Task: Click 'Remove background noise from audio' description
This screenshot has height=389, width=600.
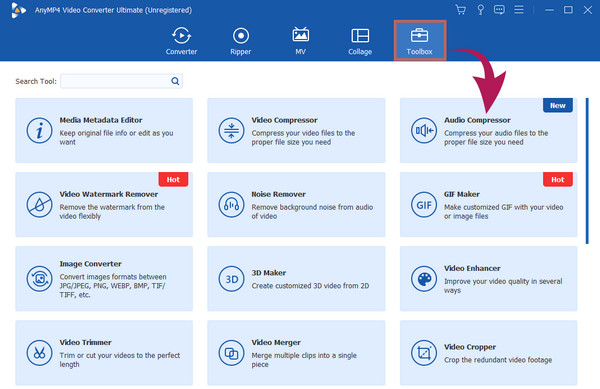Action: point(312,212)
